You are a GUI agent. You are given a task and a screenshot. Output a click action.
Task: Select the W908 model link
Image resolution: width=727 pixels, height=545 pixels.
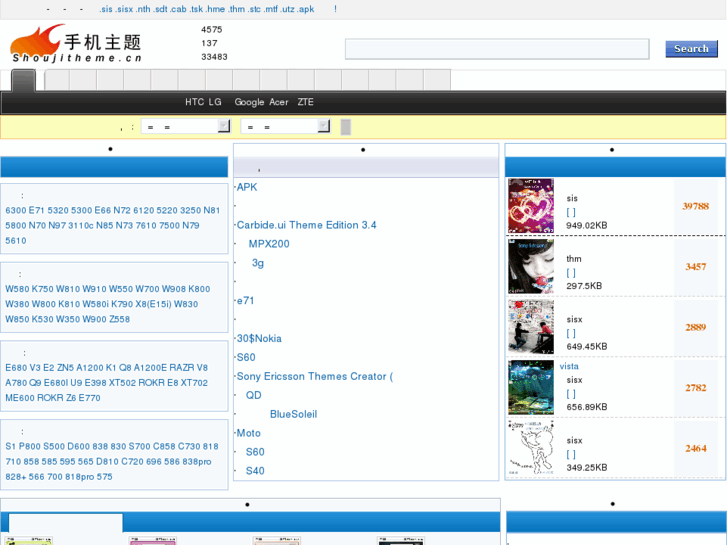click(173, 289)
